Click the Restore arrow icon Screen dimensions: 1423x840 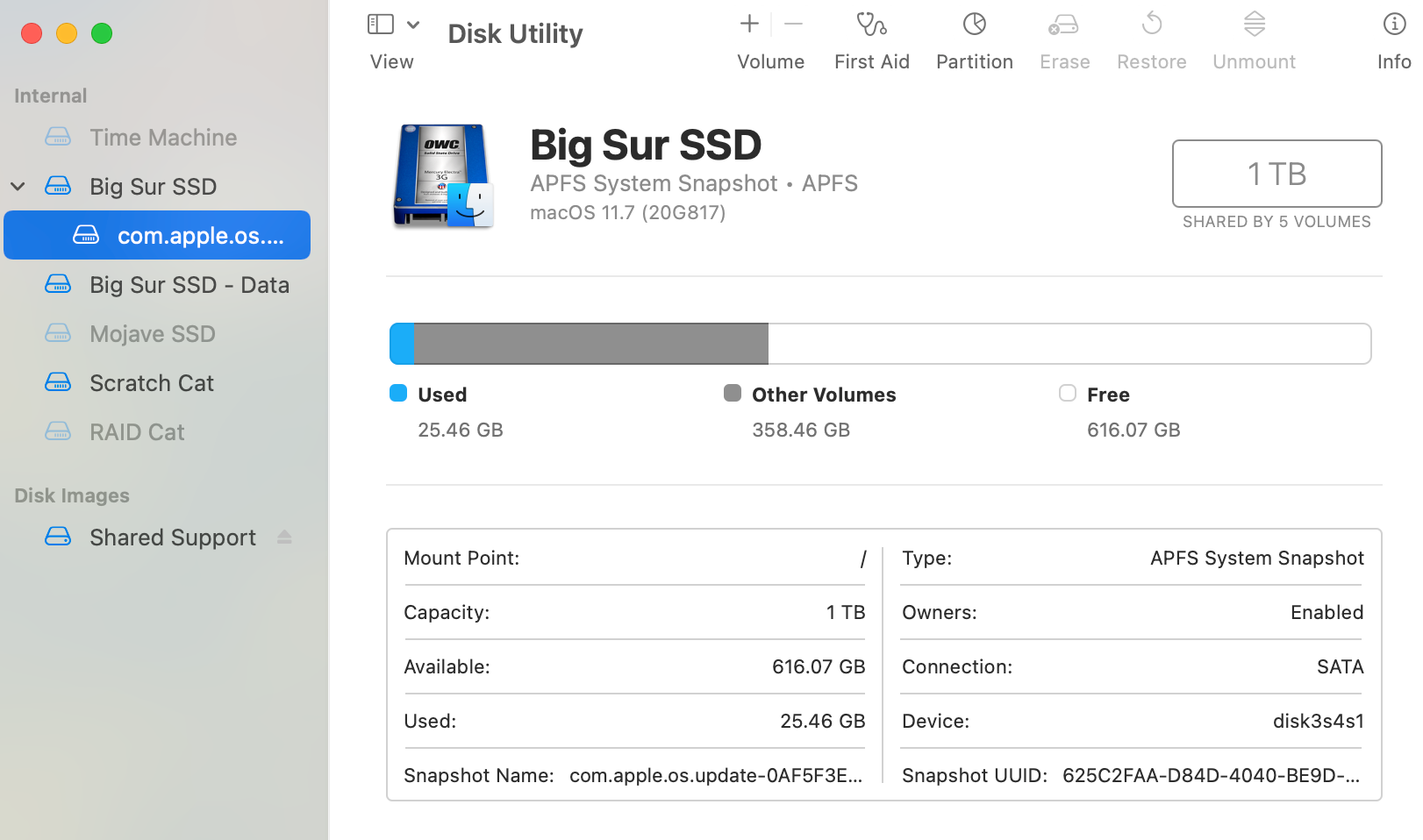[x=1152, y=24]
